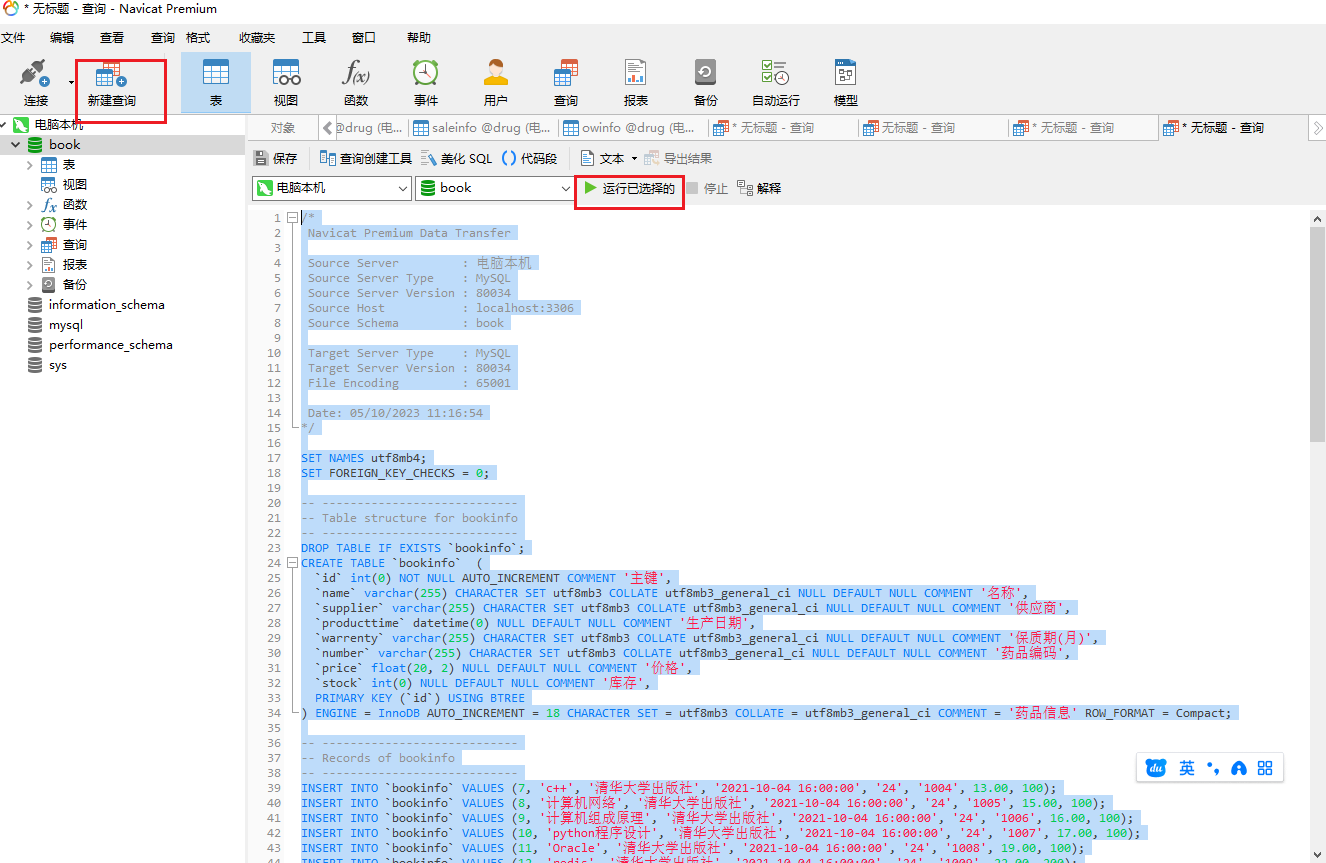Screen dimensions: 1326x863
Task: Collapse the book database tree node
Action: pyautogui.click(x=13, y=144)
